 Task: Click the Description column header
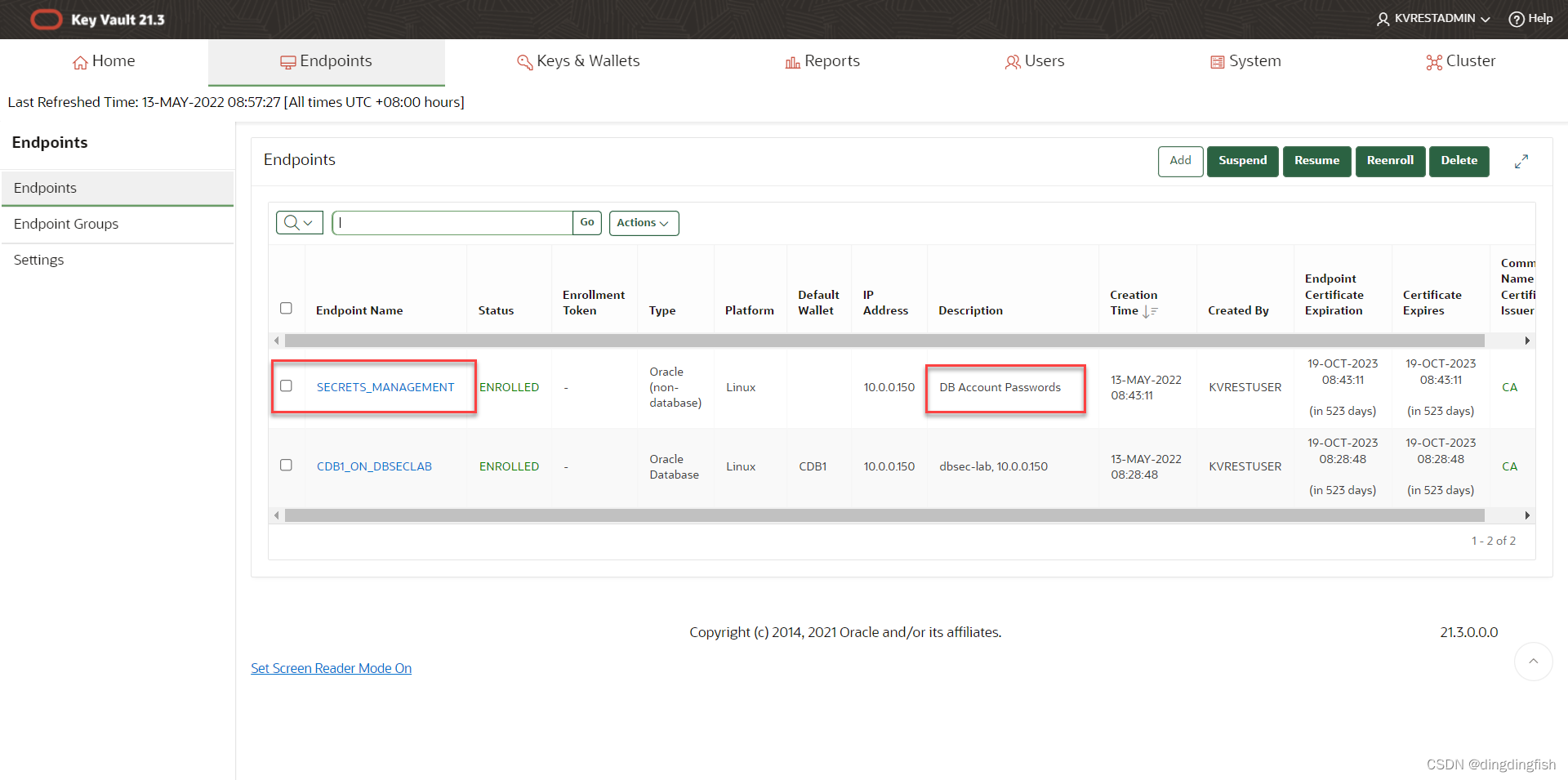pyautogui.click(x=970, y=310)
